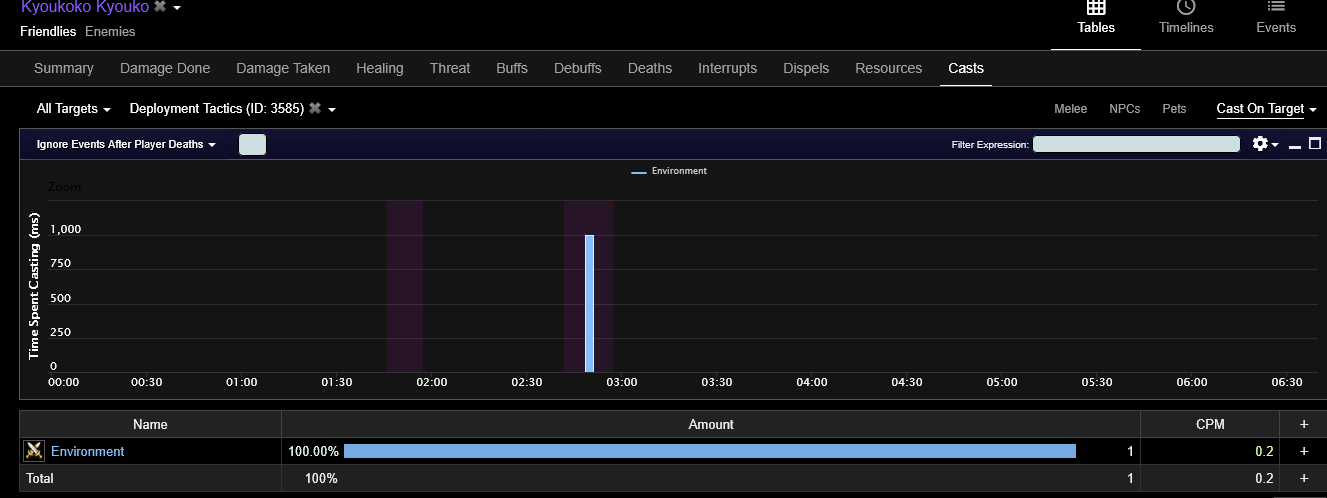Switch to the Casts tab
This screenshot has width=1327, height=498.
pos(966,68)
